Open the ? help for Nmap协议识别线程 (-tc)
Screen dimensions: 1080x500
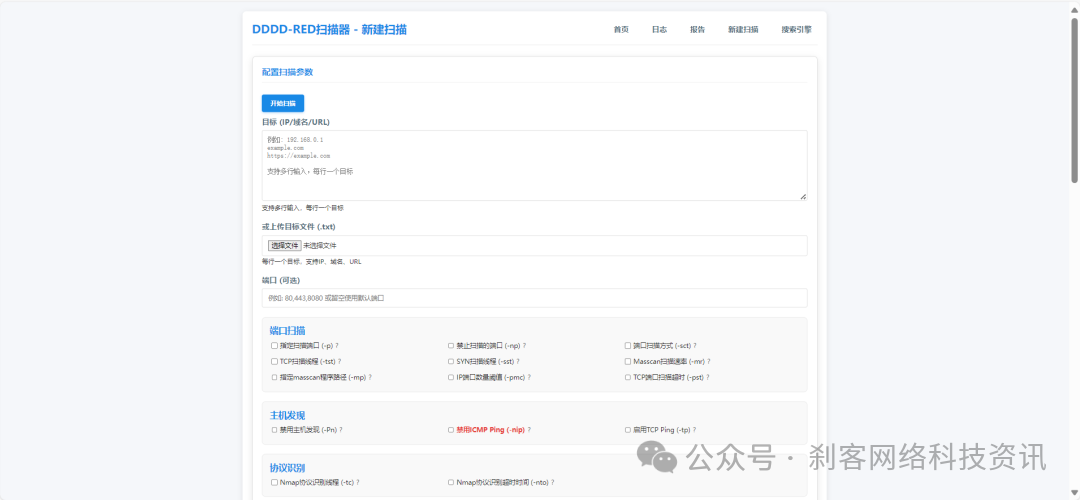[x=357, y=483]
